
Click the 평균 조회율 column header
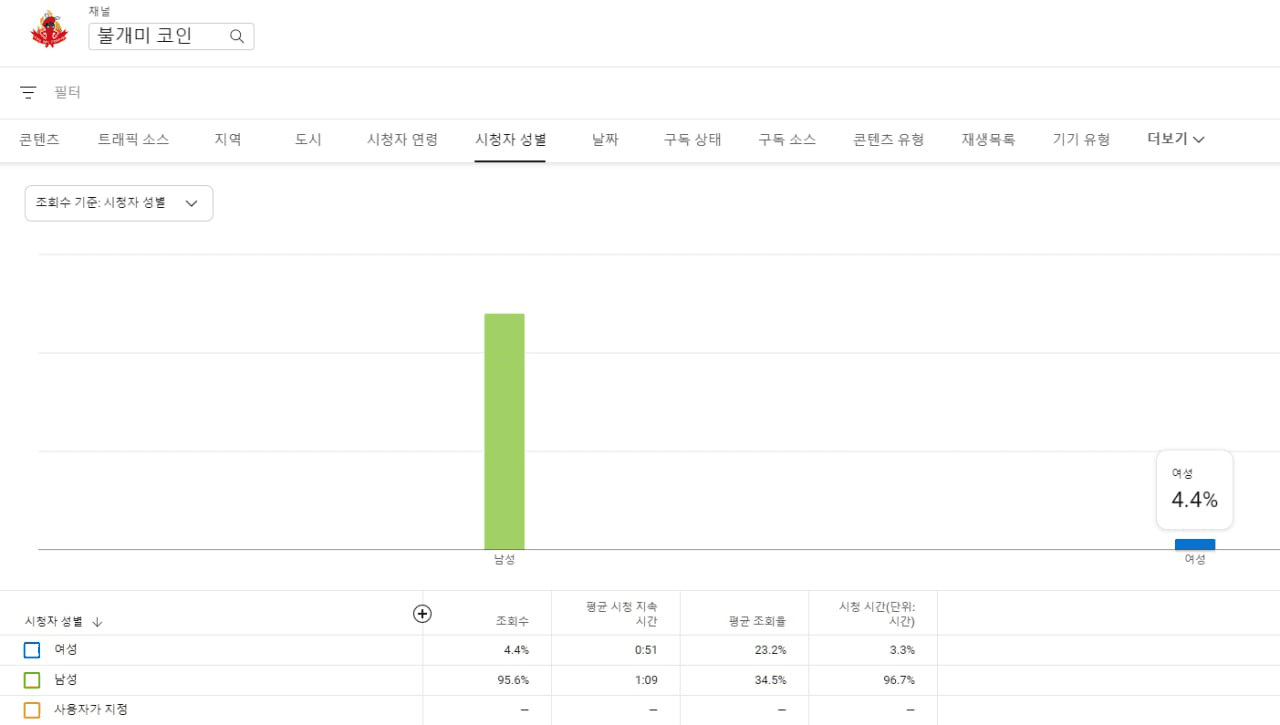[757, 622]
